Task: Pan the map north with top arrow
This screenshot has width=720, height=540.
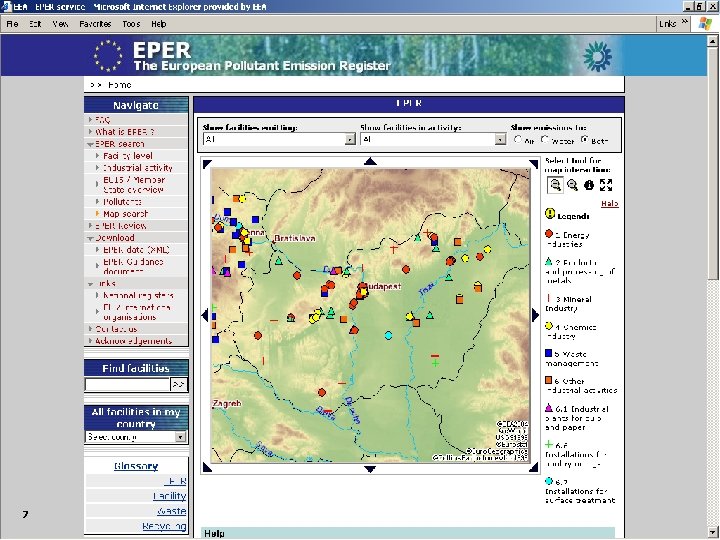Action: pyautogui.click(x=370, y=161)
